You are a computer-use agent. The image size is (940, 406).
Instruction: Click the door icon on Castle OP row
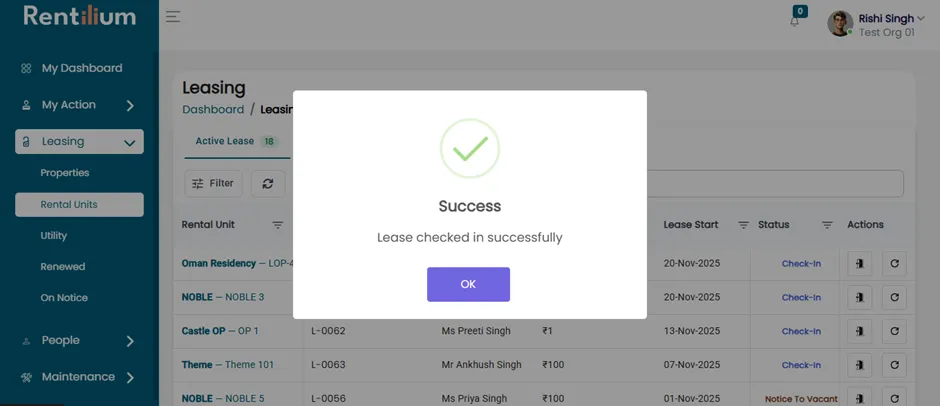(x=859, y=331)
